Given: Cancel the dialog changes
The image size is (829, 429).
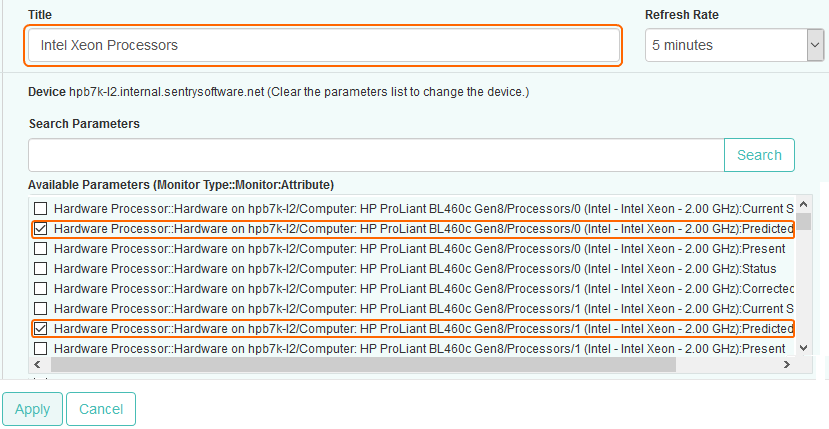Looking at the screenshot, I should click(x=101, y=409).
